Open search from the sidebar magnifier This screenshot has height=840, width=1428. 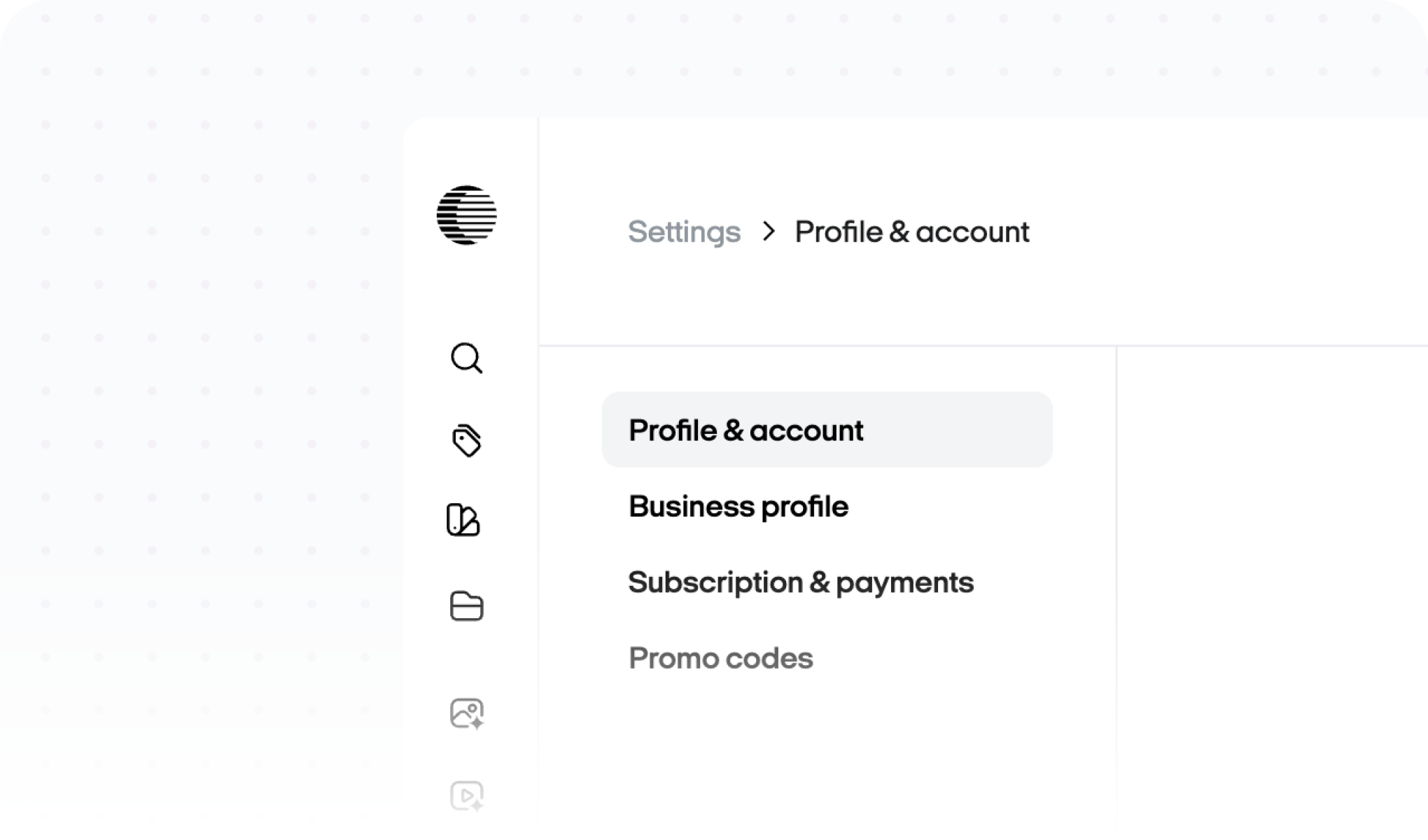tap(466, 358)
